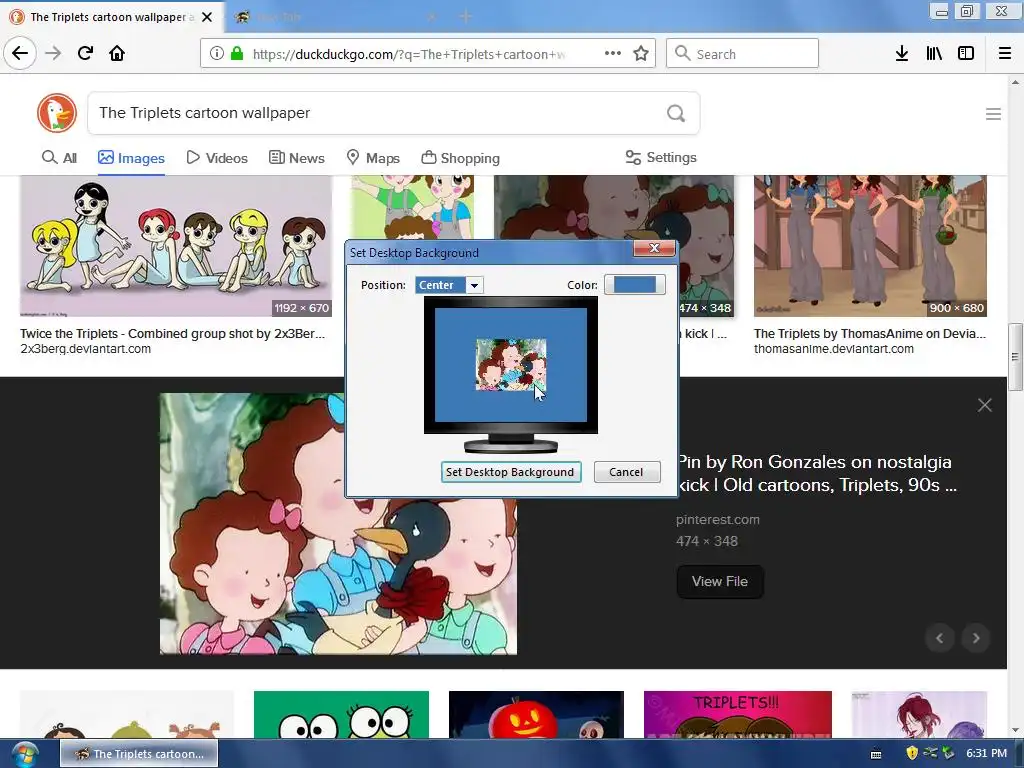Submit search with the magnifier icon
1024x768 pixels.
676,114
